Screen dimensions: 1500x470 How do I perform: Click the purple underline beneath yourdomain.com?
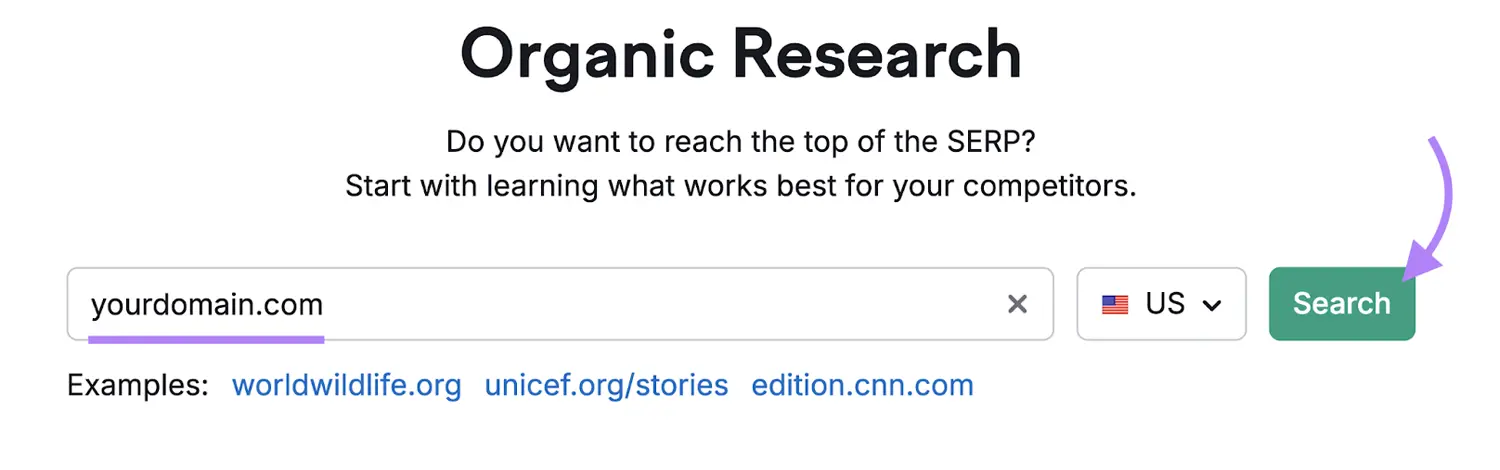pyautogui.click(x=207, y=339)
